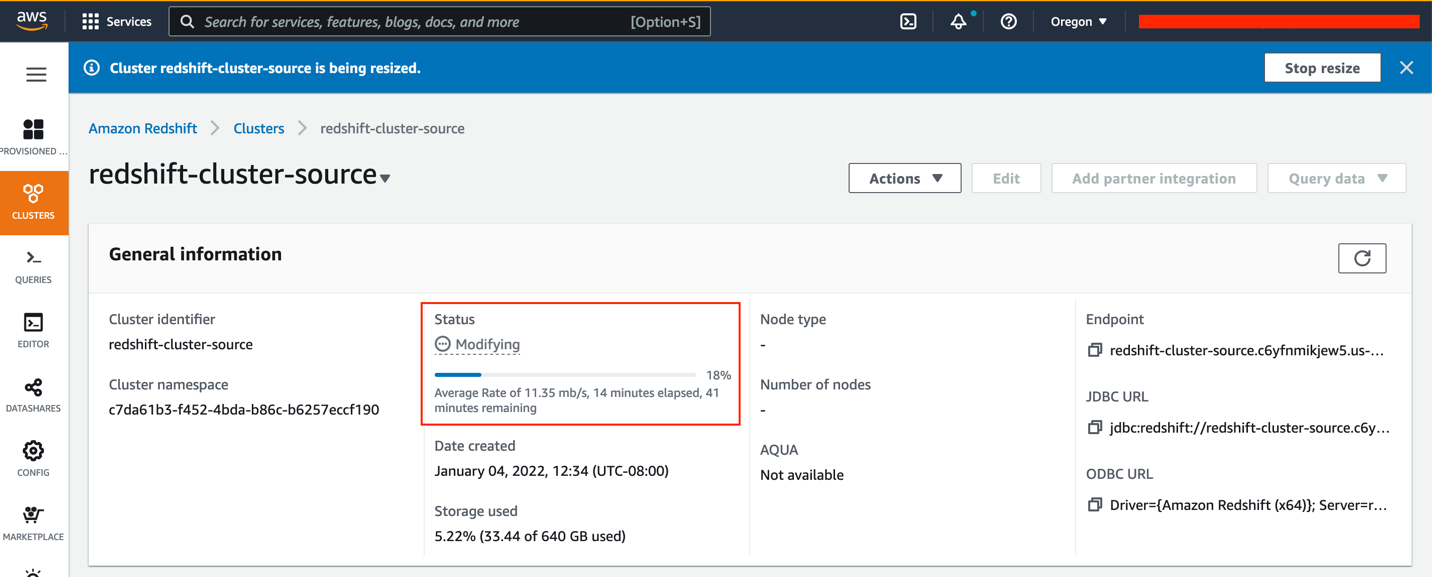This screenshot has height=577, width=1432.
Task: Expand the redshift-cluster-source title dropdown
Action: tap(385, 178)
